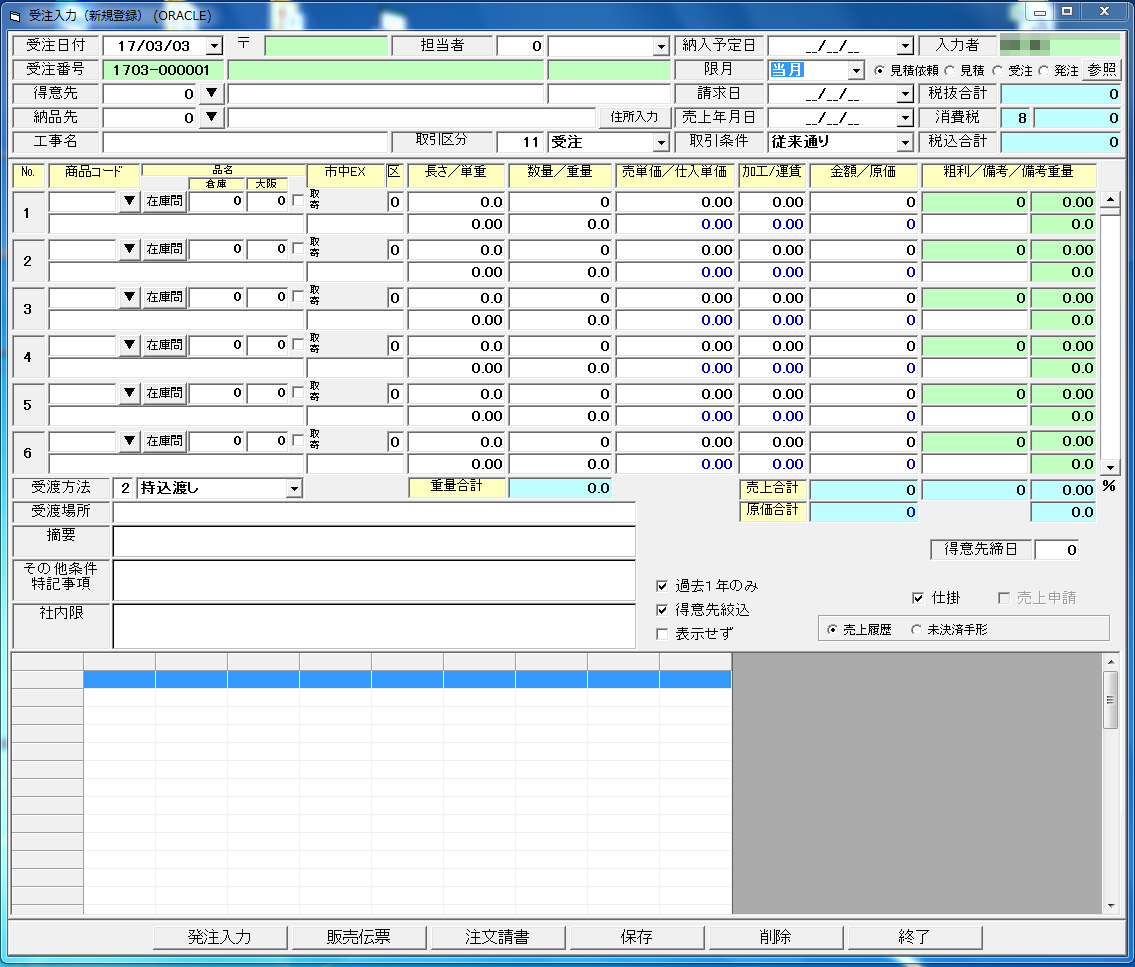Screen dimensions: 1135x967
Task: Open 納入予定日 date dropdown
Action: [905, 46]
